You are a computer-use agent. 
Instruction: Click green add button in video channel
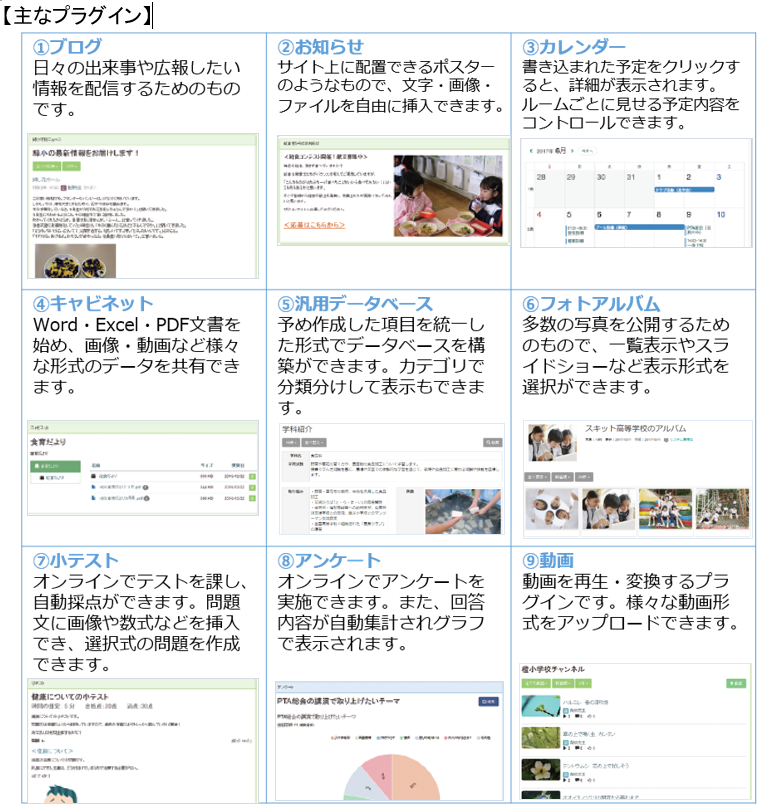click(x=736, y=684)
